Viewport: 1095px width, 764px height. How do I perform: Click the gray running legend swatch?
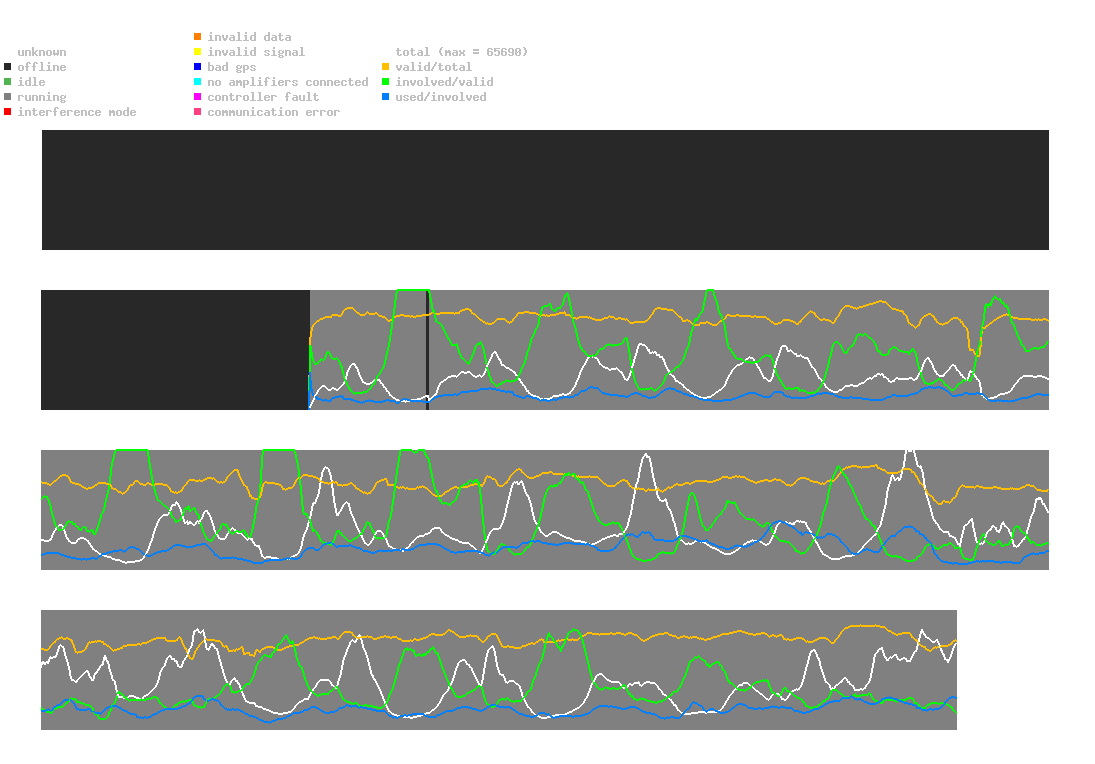(x=8, y=97)
